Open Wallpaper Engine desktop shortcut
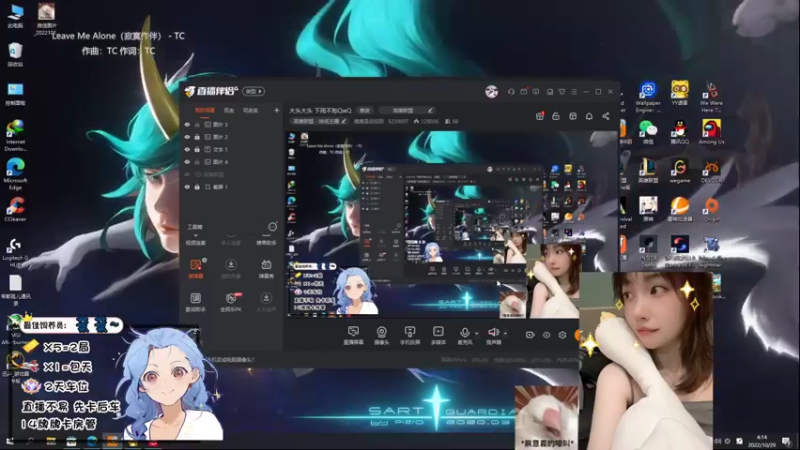Screen dimensions: 800x450 tap(648, 97)
